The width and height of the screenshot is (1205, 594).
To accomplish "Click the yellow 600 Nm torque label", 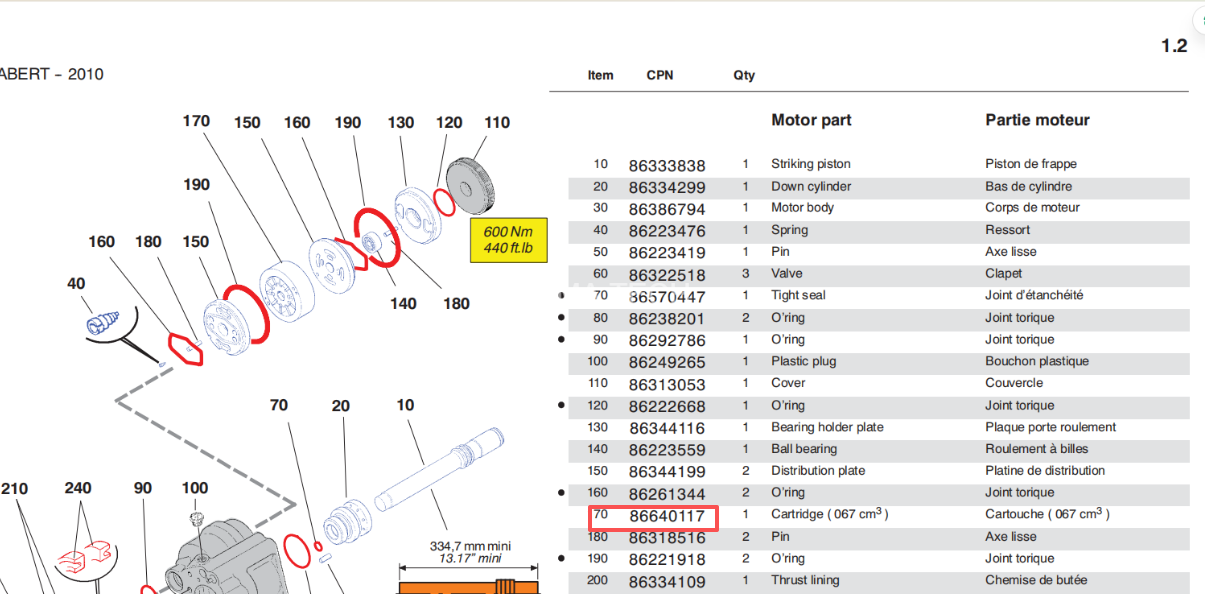I will pos(509,240).
